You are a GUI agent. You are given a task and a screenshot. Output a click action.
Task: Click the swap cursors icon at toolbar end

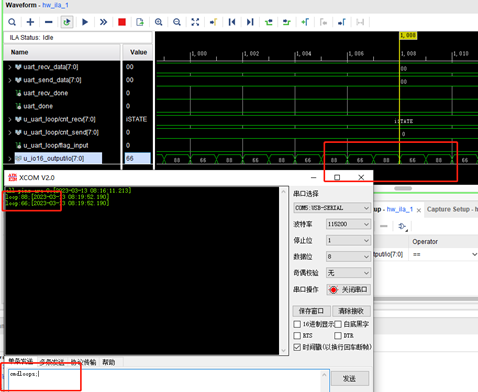pos(360,22)
